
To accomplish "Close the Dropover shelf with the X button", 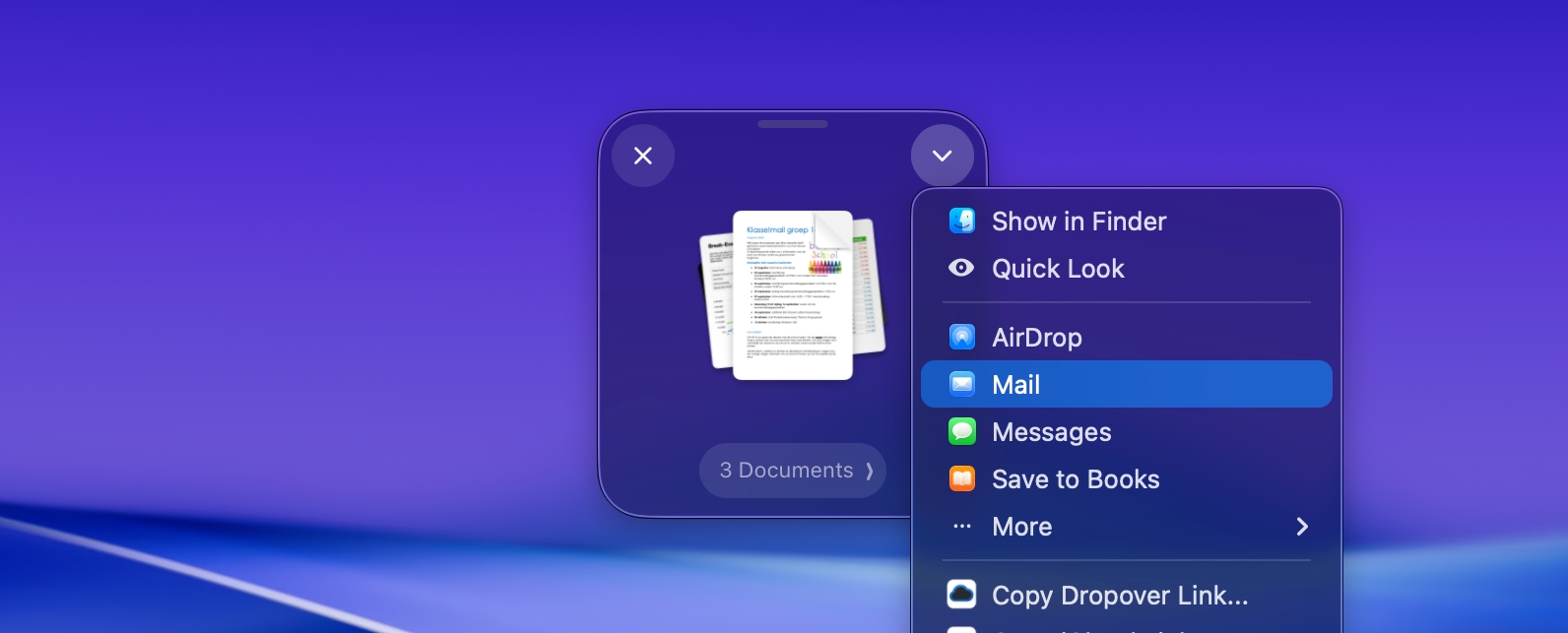I will tap(643, 156).
